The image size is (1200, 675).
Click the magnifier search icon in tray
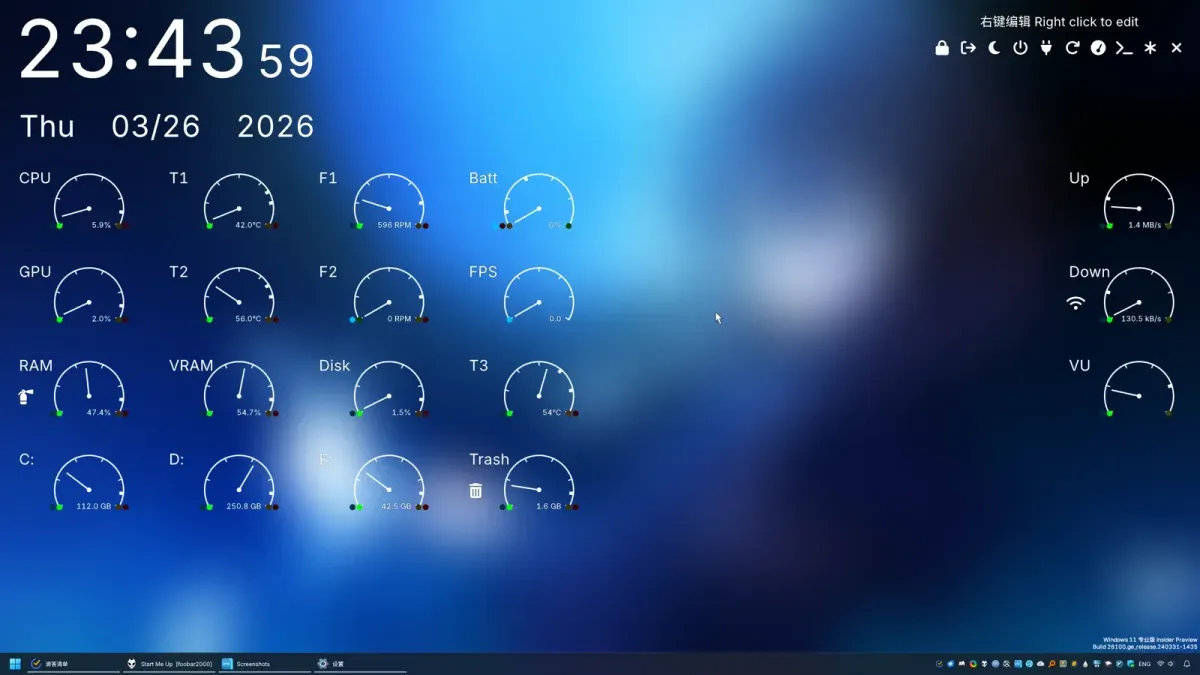point(1052,664)
